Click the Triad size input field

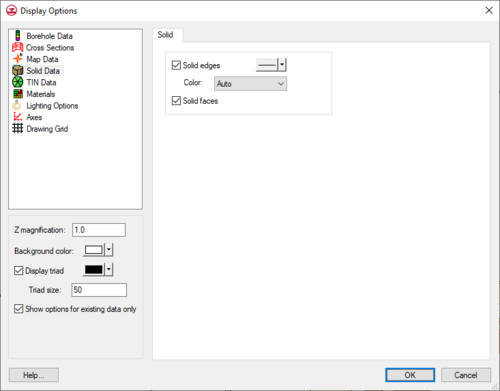click(x=99, y=290)
